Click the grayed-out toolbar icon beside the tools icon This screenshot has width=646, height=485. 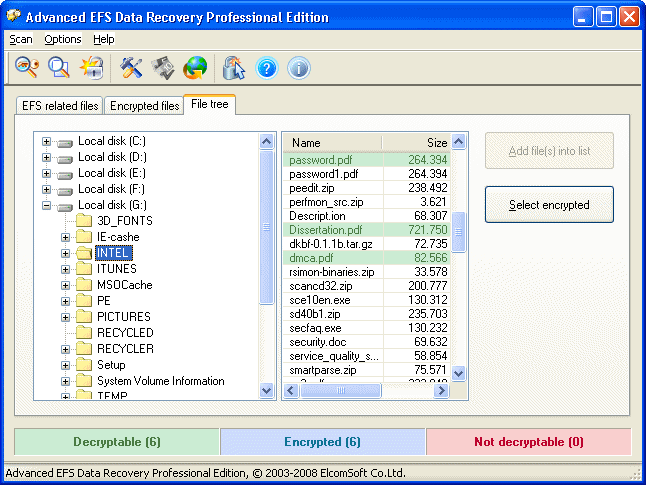[163, 67]
